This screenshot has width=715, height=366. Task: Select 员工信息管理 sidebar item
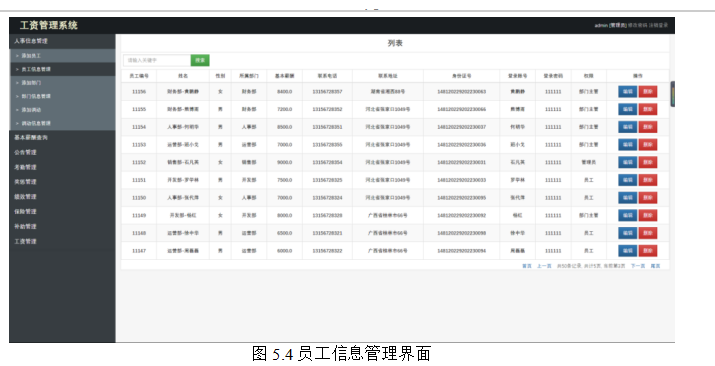coord(62,69)
